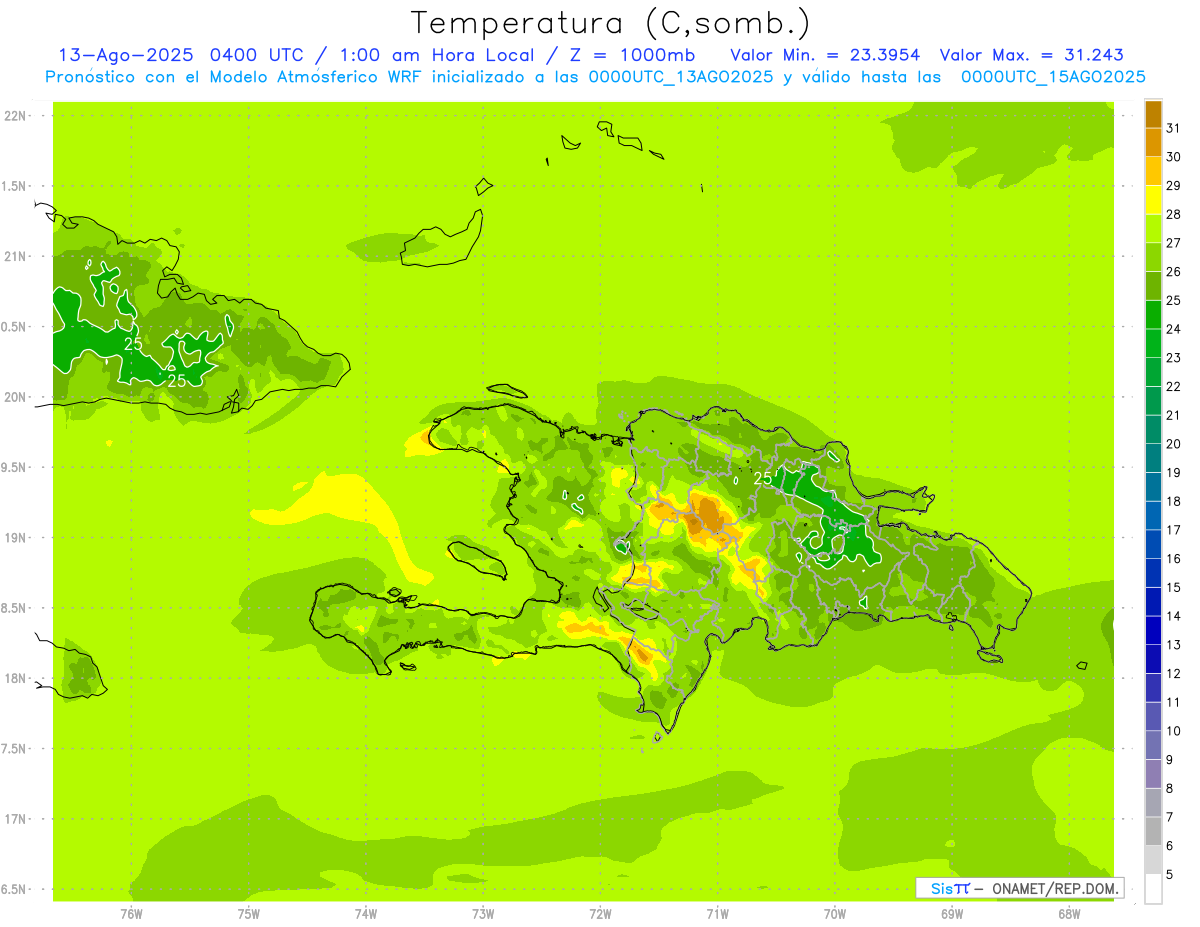
Task: Pick the yellow colorbar segment between 28 and 29
Action: coord(1153,200)
